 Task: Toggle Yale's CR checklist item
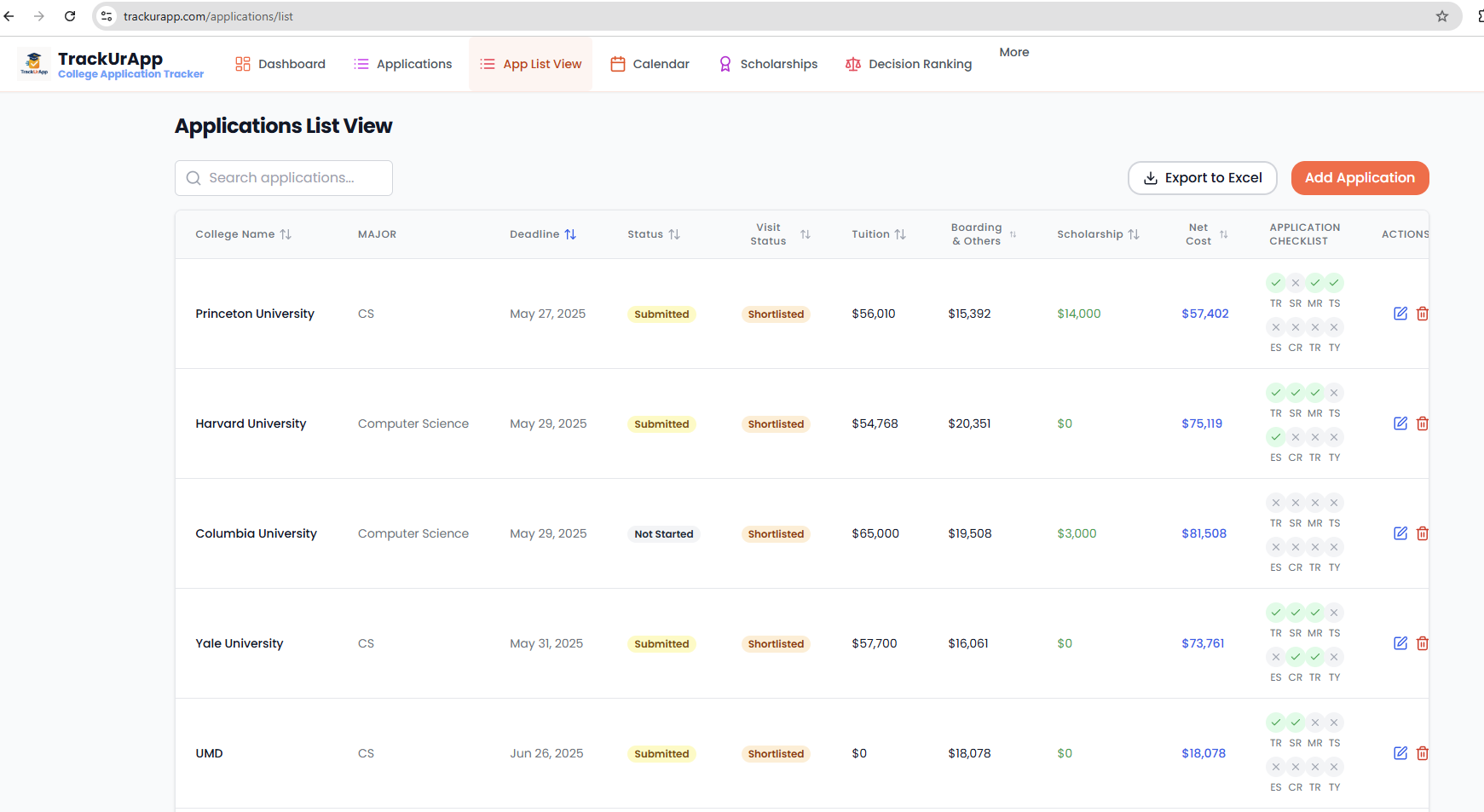pos(1296,657)
